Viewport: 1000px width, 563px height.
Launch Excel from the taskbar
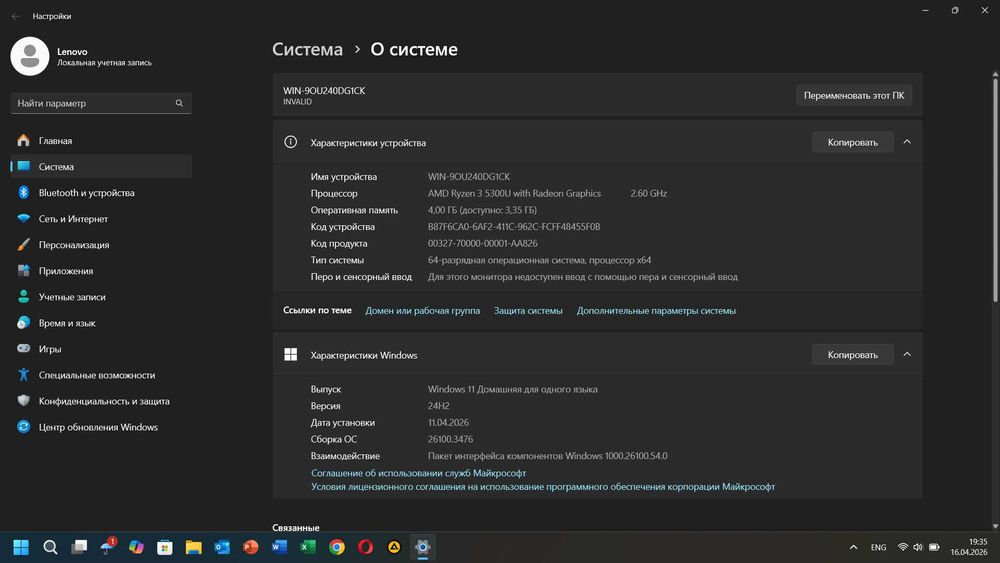pos(308,547)
